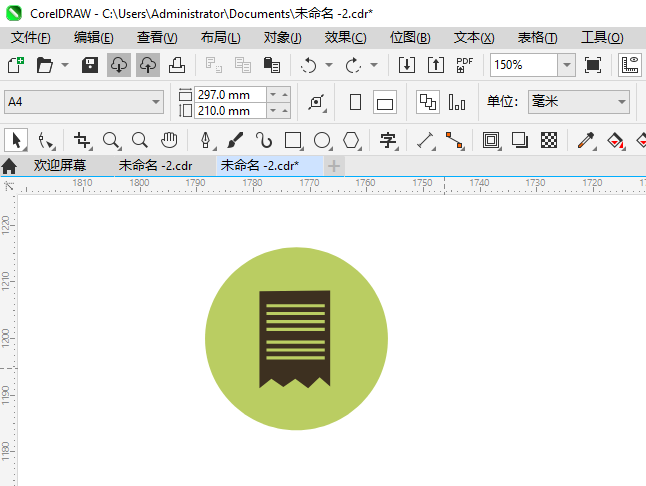Image resolution: width=646 pixels, height=486 pixels.
Task: Select the Transparency checkerboard tool
Action: (x=549, y=140)
